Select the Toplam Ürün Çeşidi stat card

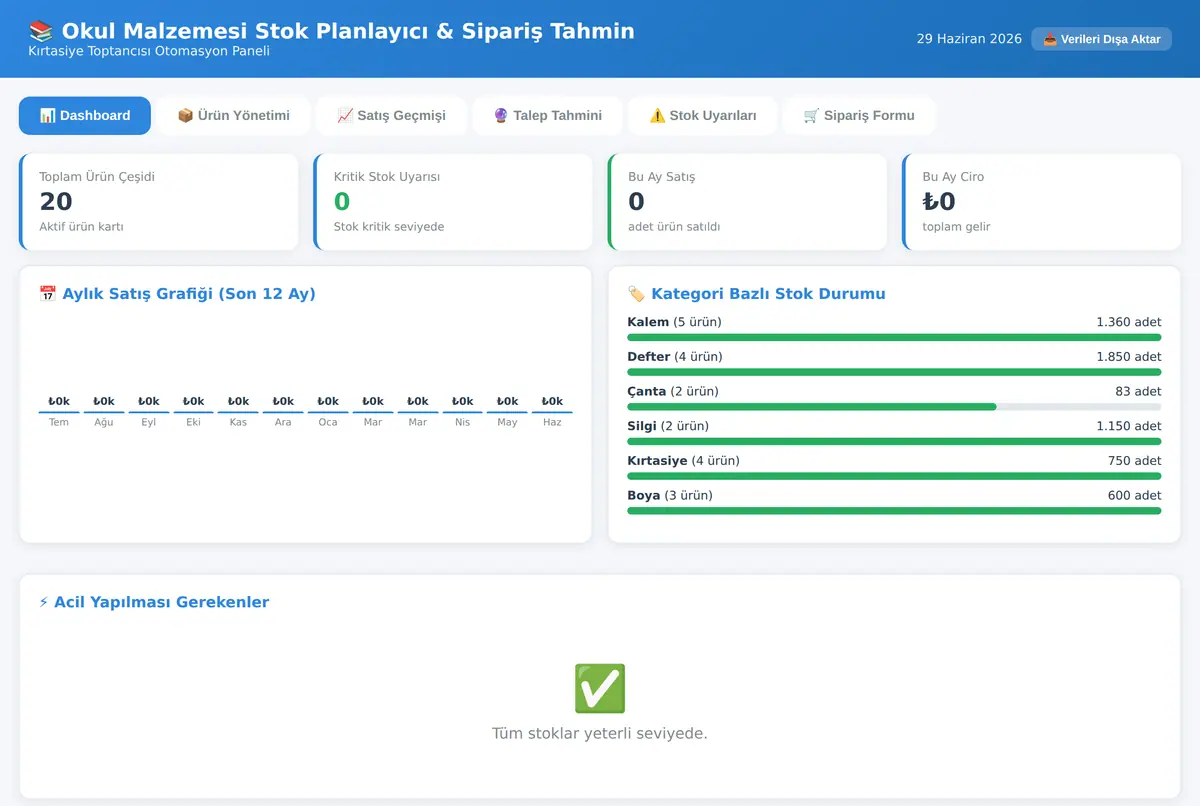click(159, 201)
